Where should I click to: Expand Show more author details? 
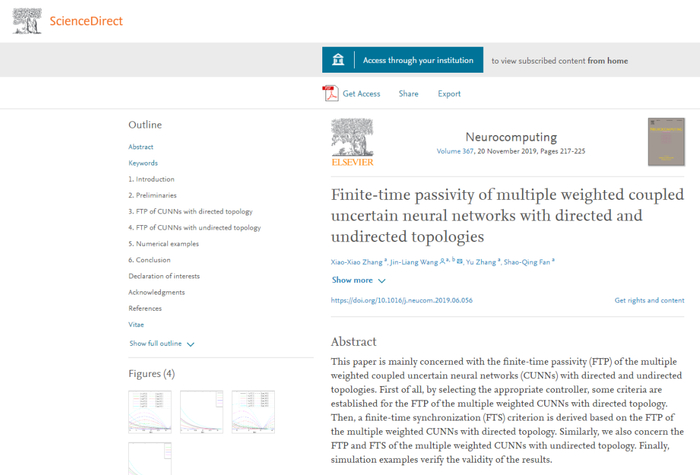(x=358, y=281)
